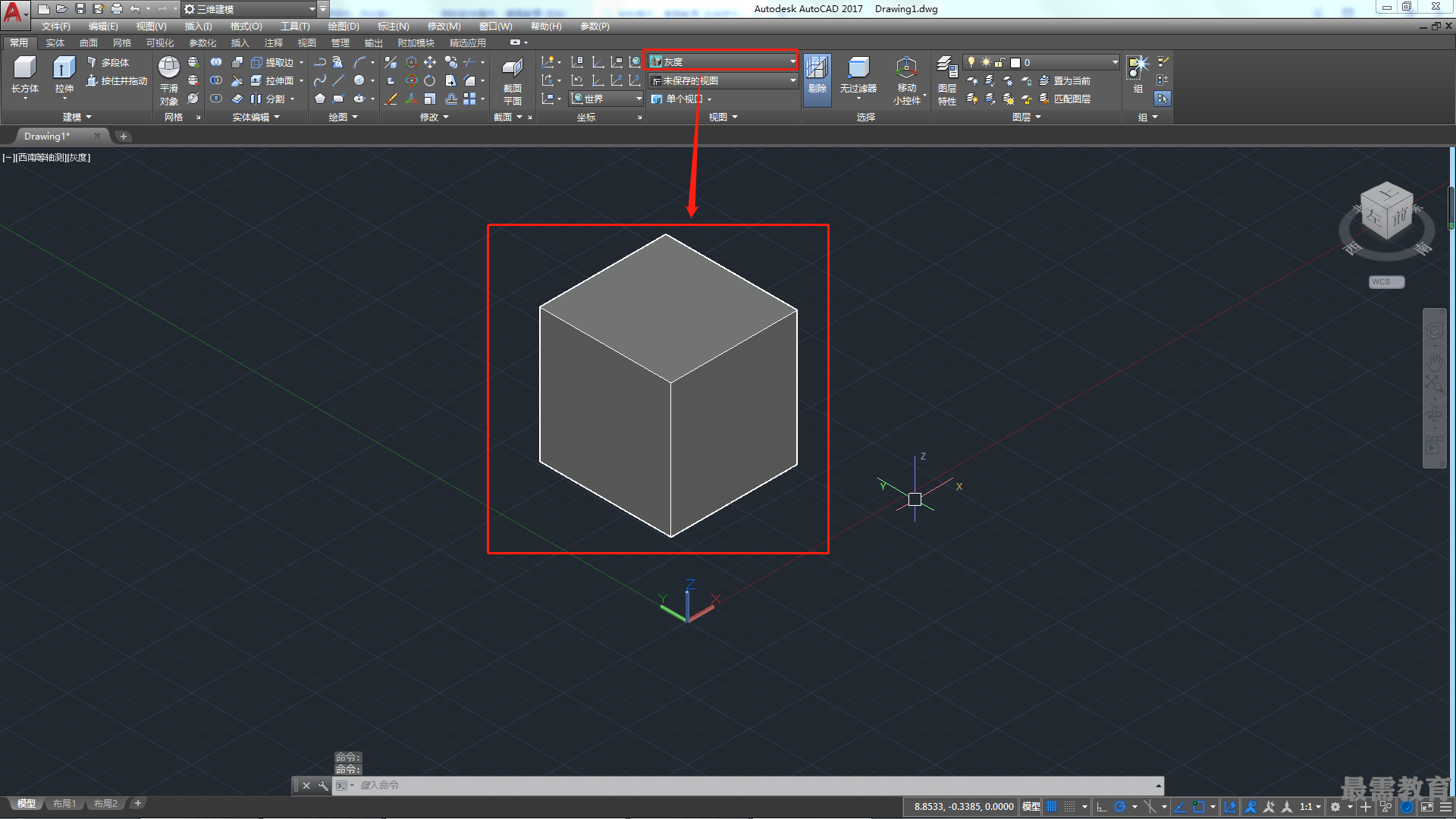
Task: Click the 单个视口 viewport configuration button
Action: (682, 99)
